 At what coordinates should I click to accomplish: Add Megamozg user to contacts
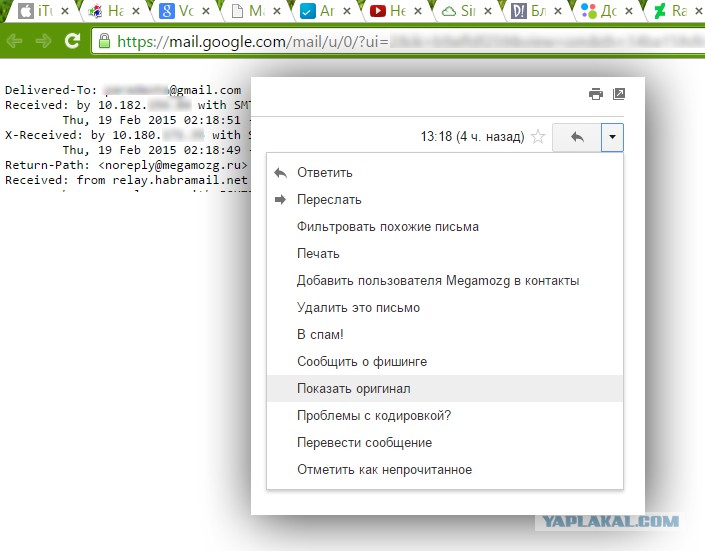tap(437, 281)
